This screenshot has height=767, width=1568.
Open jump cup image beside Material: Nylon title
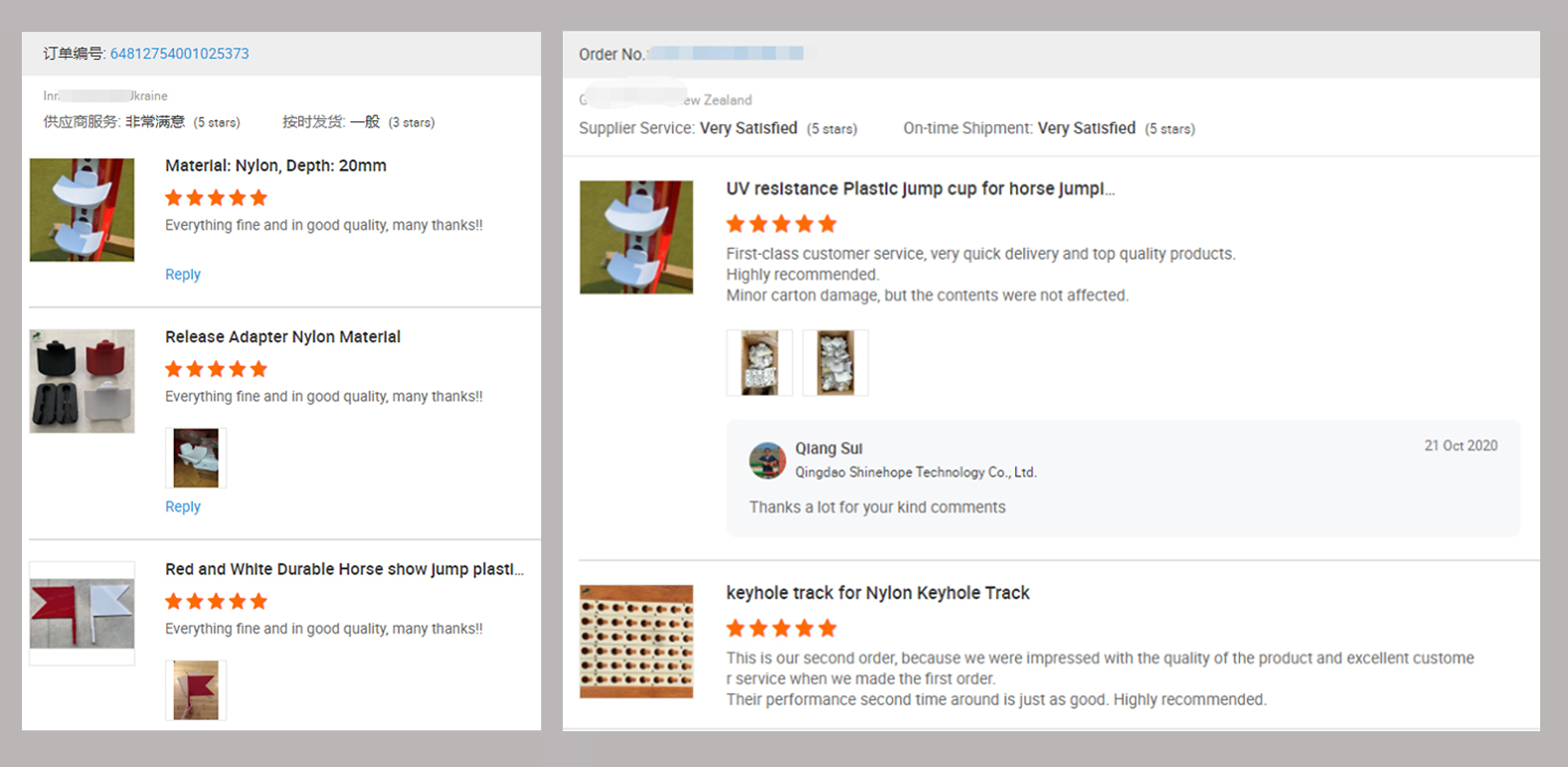click(x=82, y=210)
